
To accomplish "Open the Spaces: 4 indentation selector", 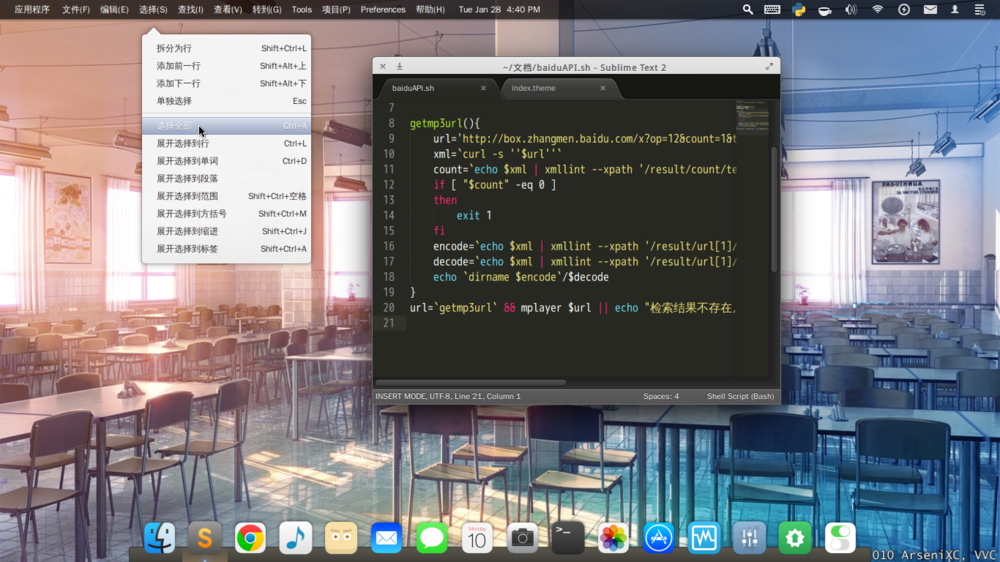I will 661,396.
